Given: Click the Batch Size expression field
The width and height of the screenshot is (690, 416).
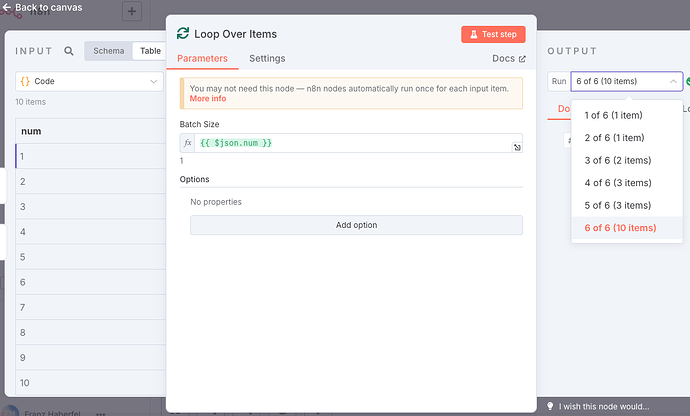Looking at the screenshot, I should click(x=359, y=143).
